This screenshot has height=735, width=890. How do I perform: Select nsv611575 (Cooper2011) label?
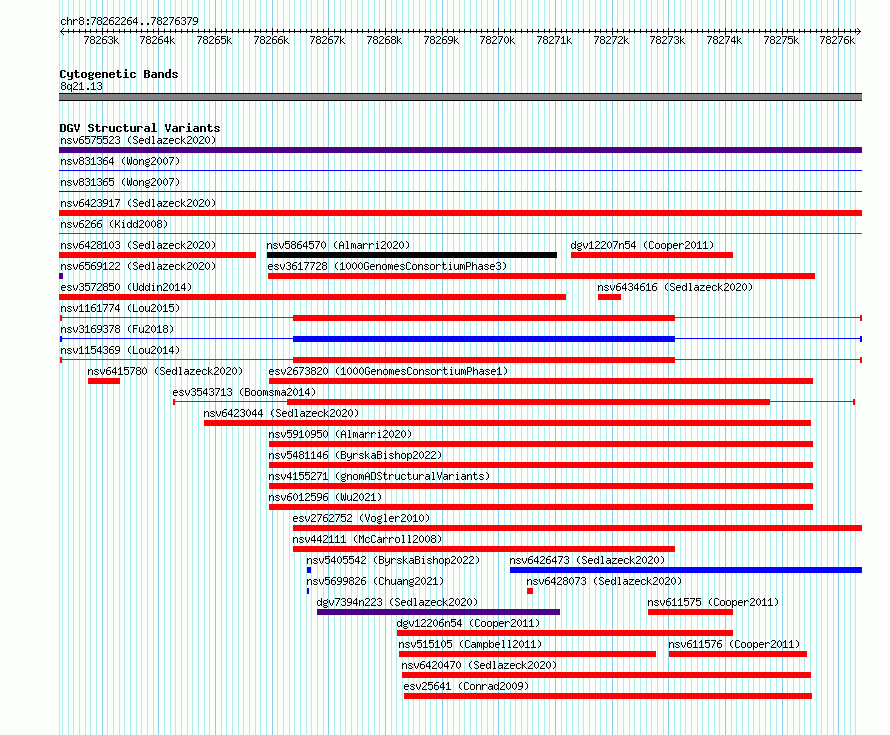pos(713,602)
